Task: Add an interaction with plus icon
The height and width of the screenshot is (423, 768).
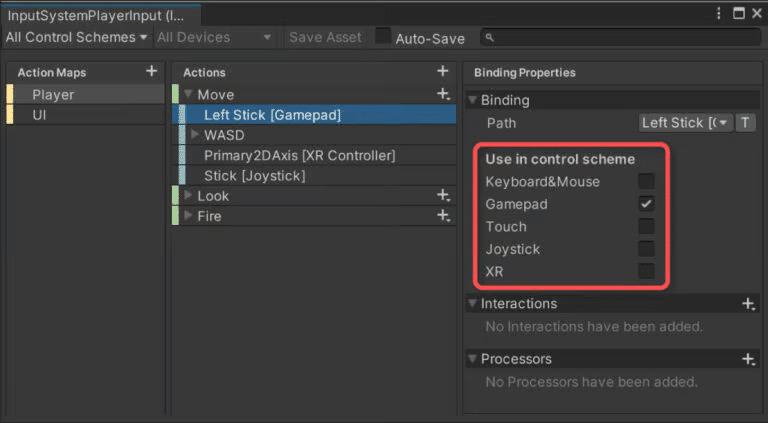Action: click(x=747, y=304)
